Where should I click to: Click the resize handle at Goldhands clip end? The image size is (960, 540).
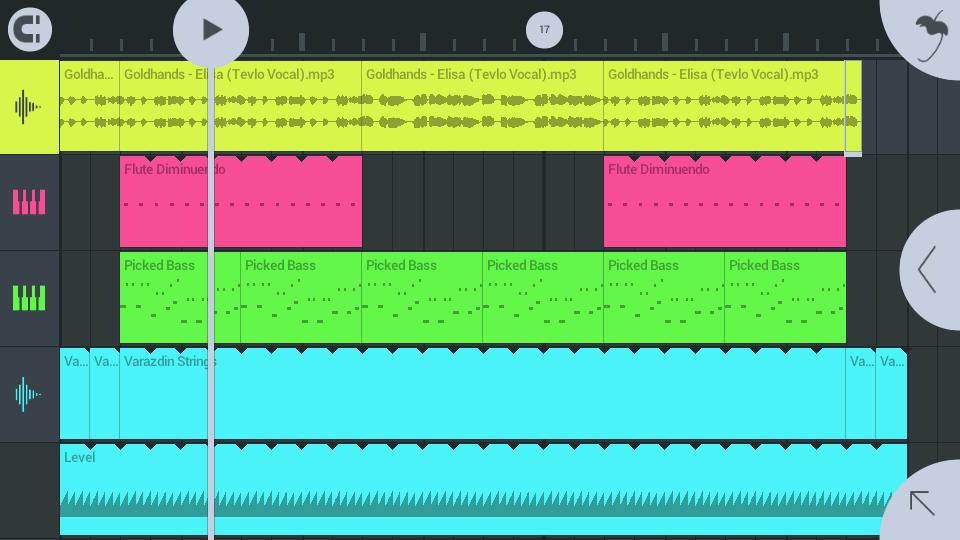tap(853, 107)
